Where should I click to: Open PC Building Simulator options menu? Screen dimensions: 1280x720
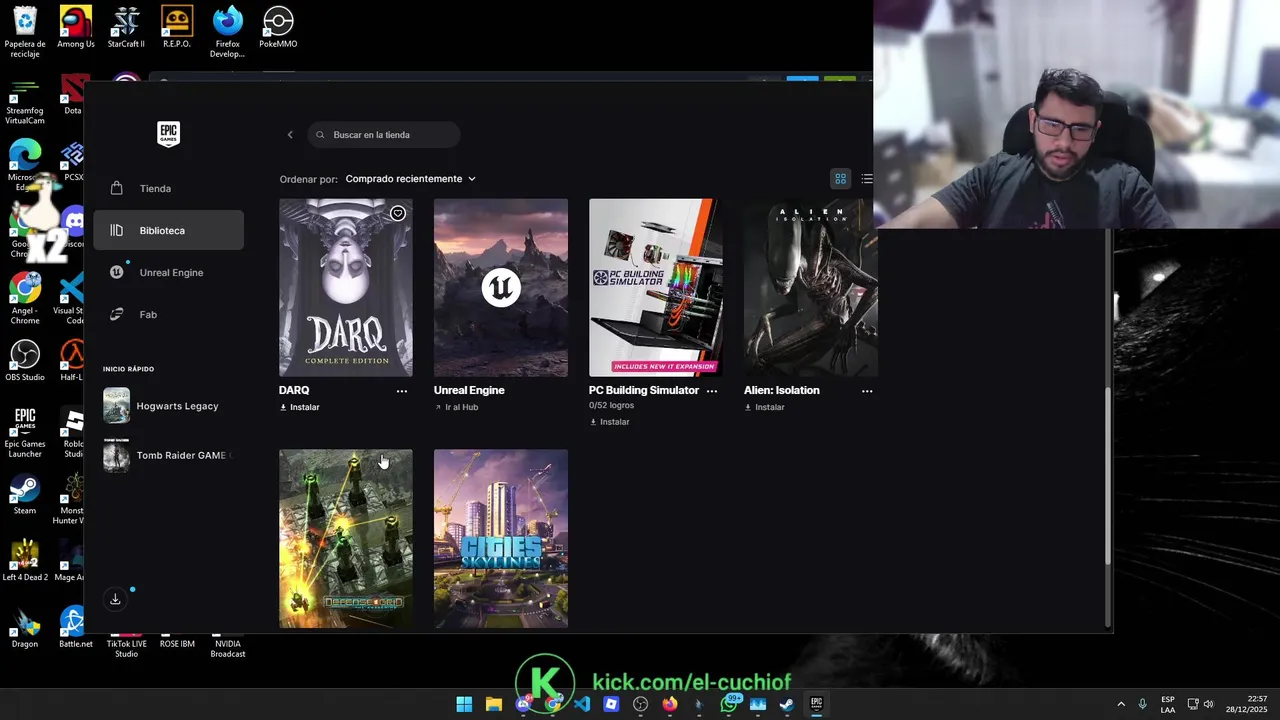(x=712, y=391)
